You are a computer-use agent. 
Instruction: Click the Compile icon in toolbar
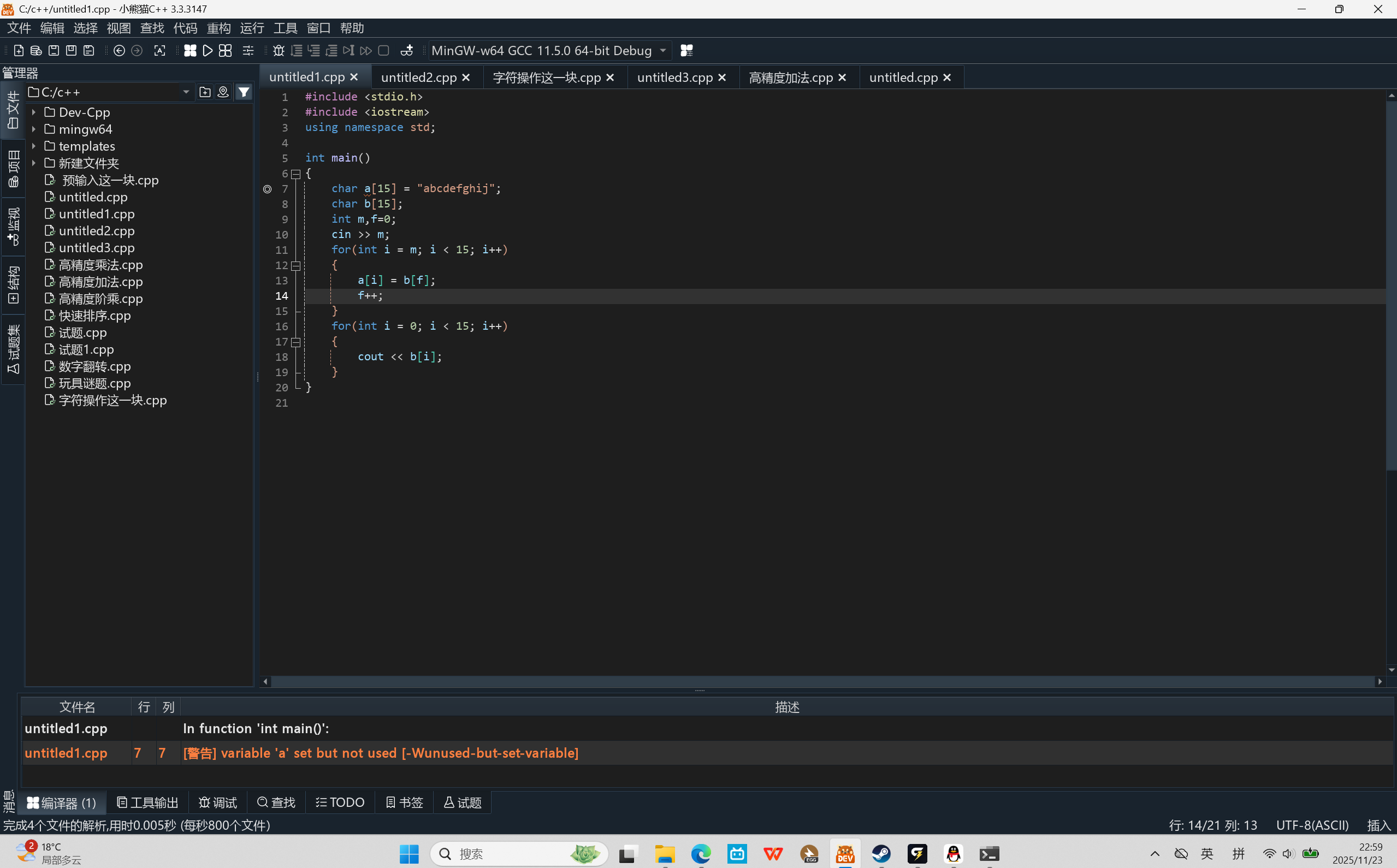(190, 51)
